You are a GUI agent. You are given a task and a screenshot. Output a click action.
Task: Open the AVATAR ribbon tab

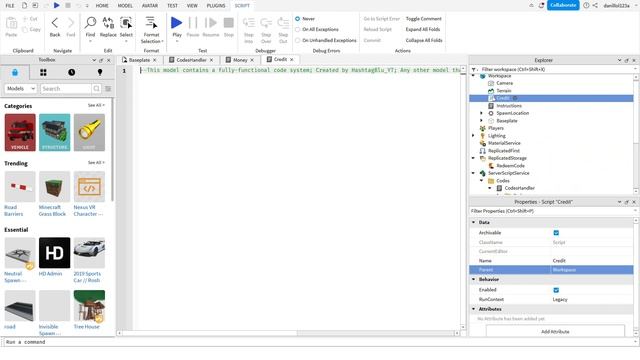click(x=150, y=6)
